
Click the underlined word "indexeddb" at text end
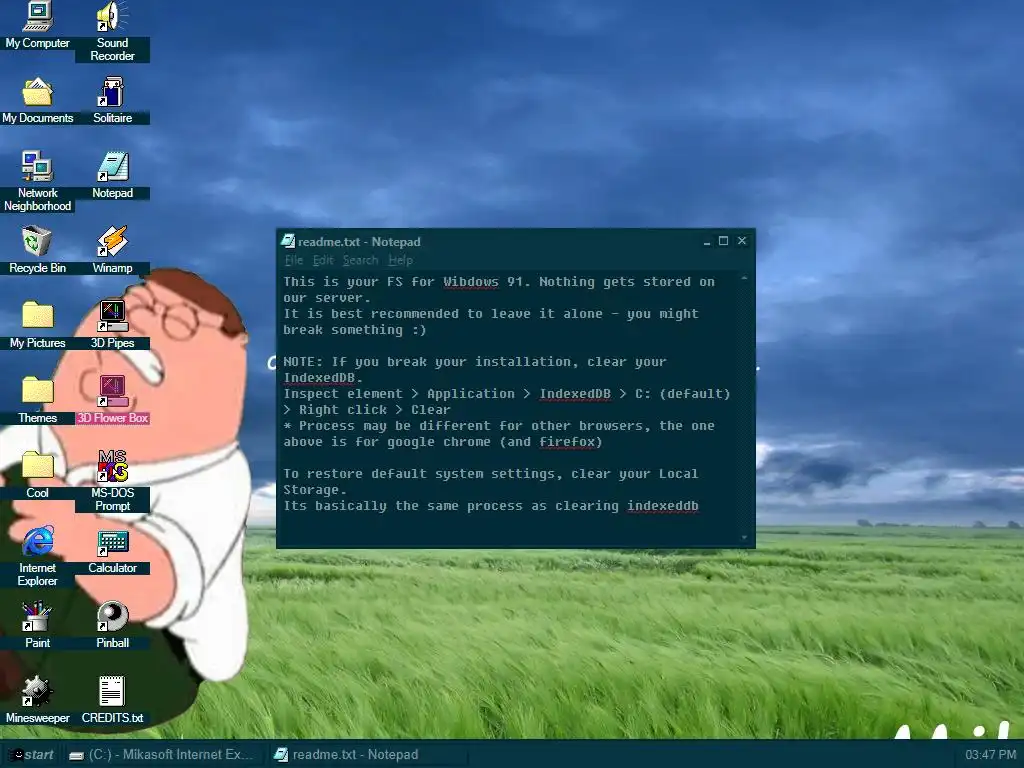point(663,505)
